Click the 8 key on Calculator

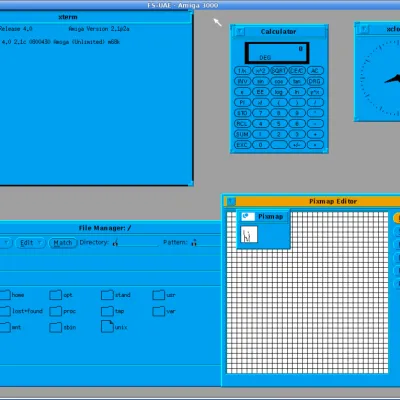click(x=279, y=113)
